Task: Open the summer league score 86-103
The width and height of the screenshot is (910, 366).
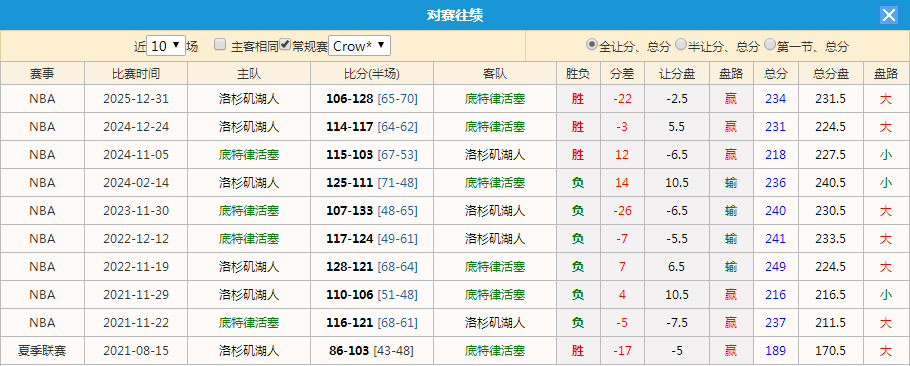Action: [x=349, y=350]
